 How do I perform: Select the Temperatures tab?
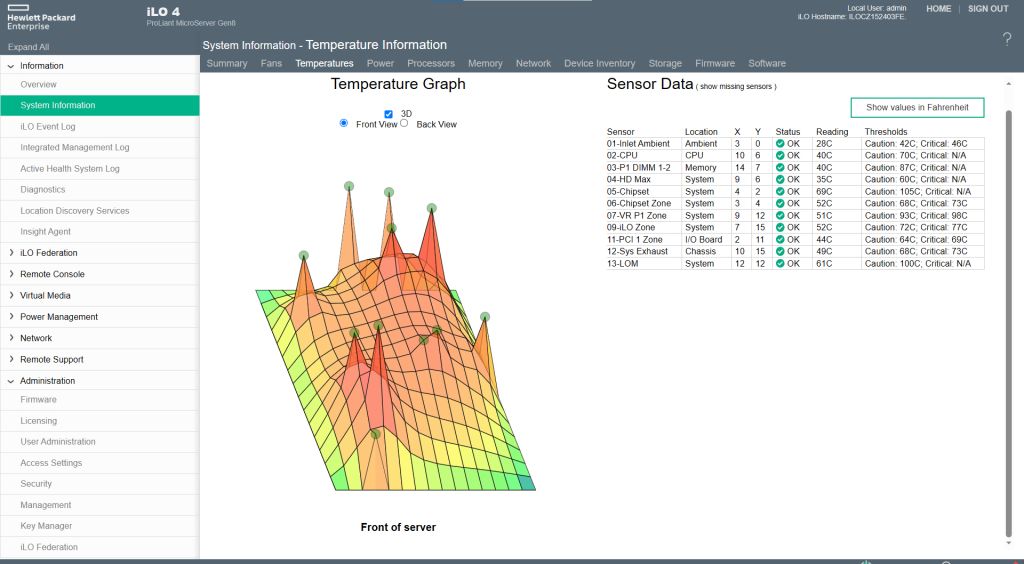pyautogui.click(x=324, y=63)
